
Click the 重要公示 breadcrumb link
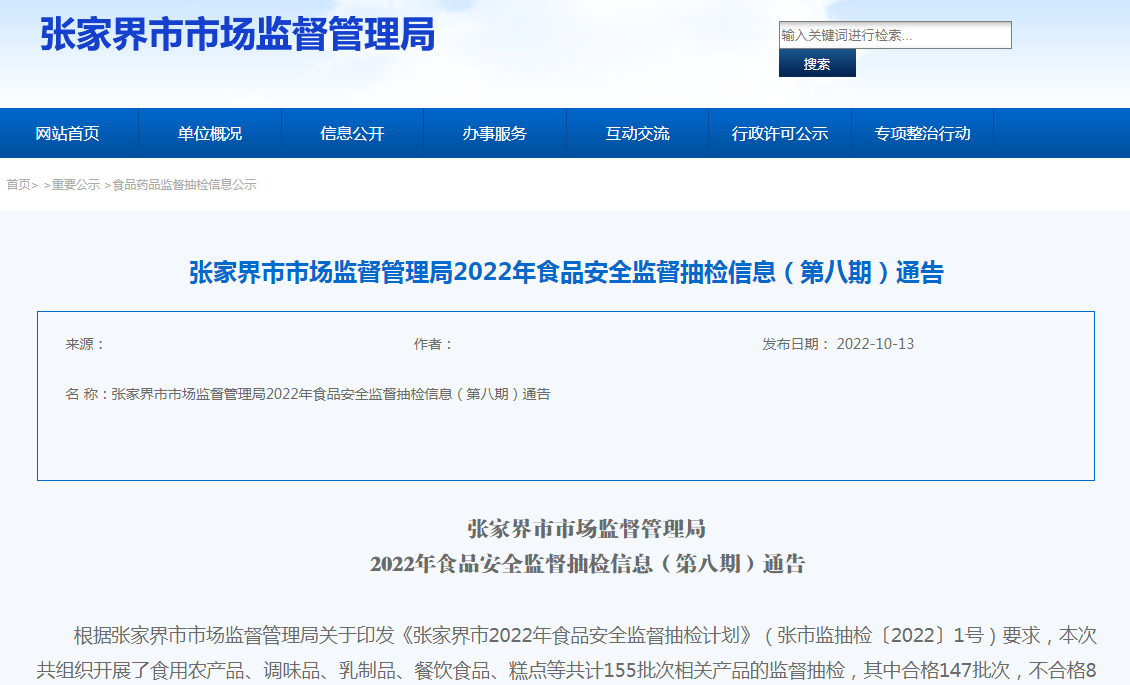coord(76,184)
